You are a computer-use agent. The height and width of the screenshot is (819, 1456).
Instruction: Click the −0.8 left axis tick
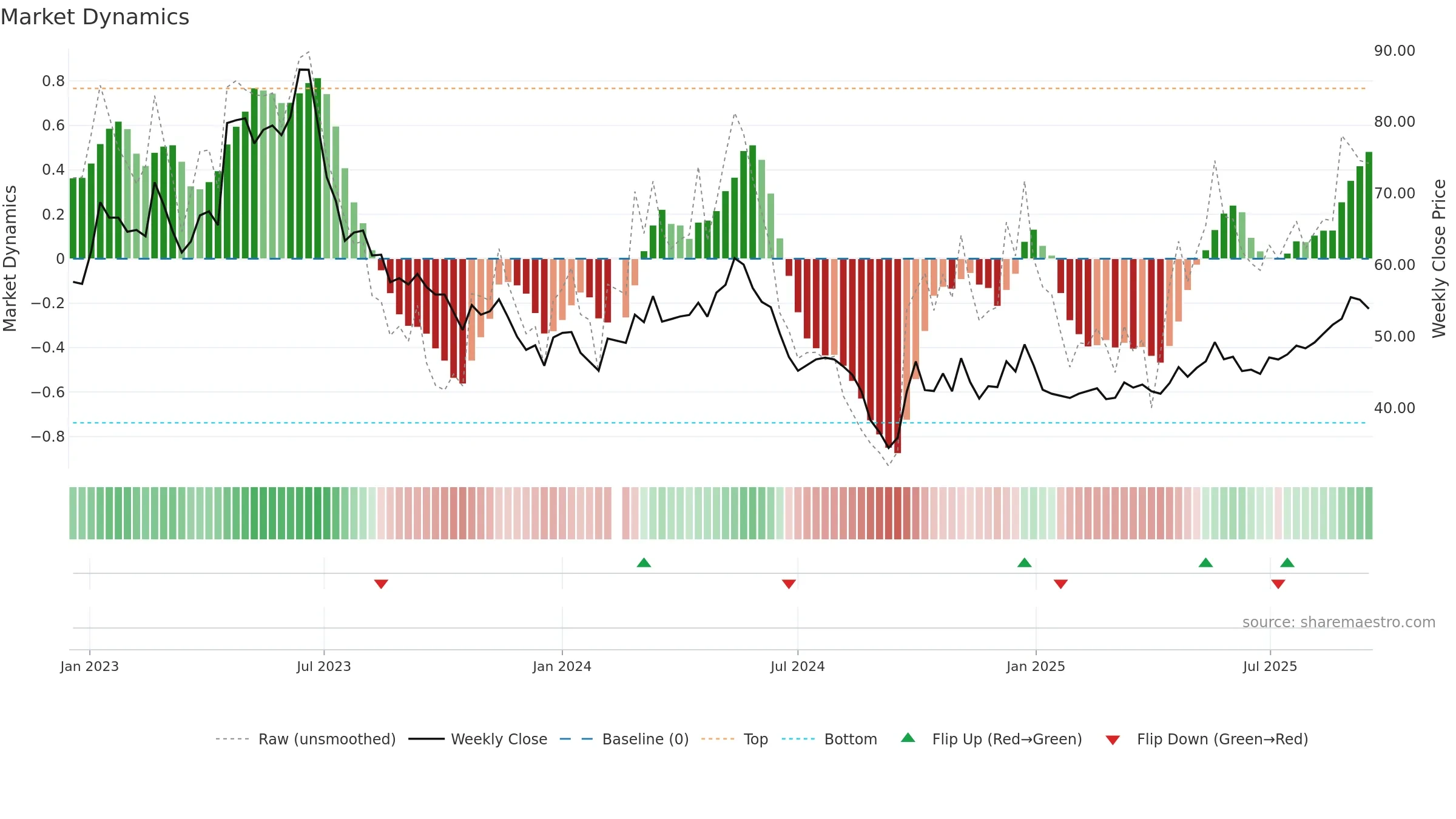tap(48, 436)
